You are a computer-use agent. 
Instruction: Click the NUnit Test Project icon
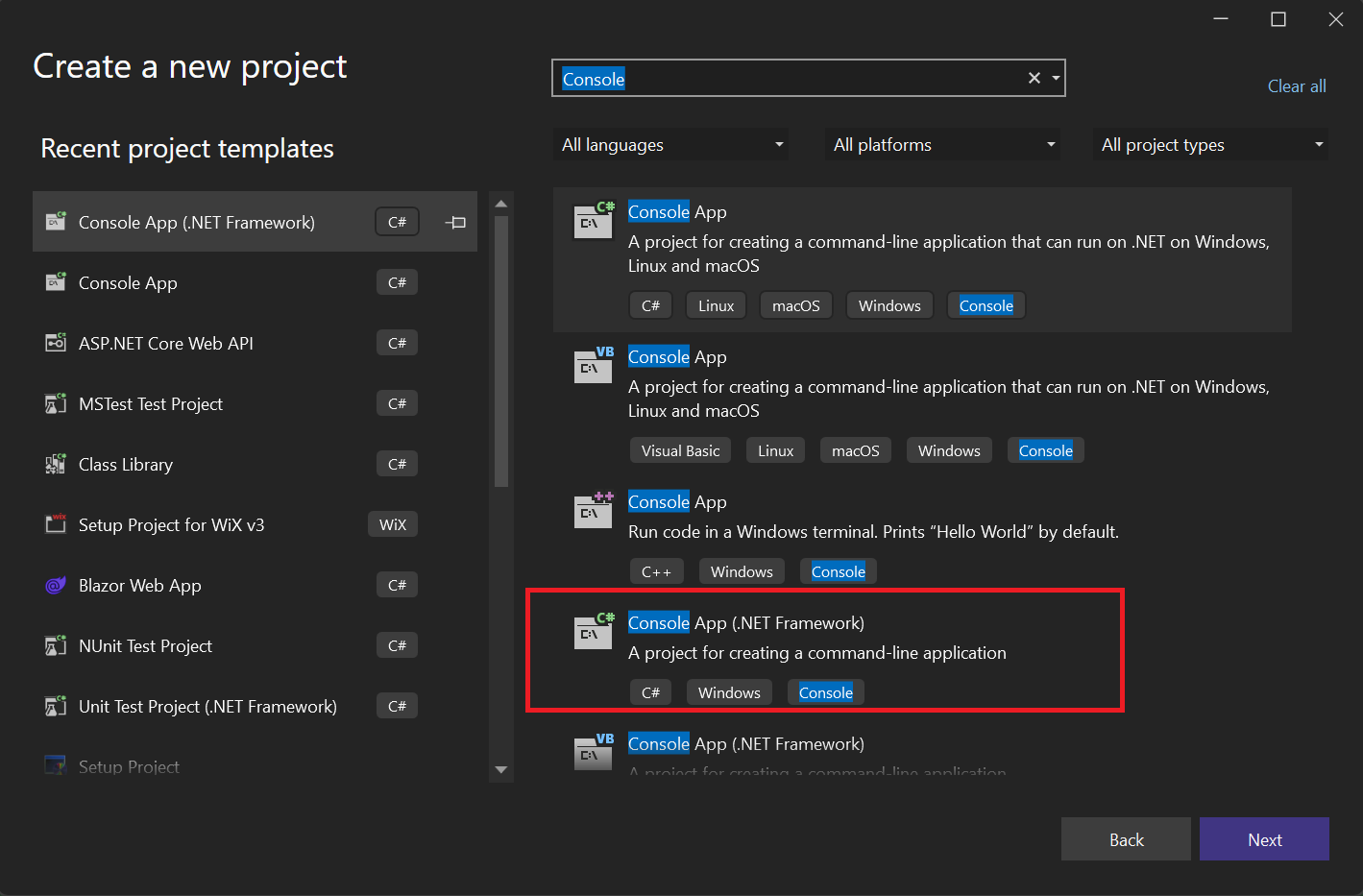55,645
